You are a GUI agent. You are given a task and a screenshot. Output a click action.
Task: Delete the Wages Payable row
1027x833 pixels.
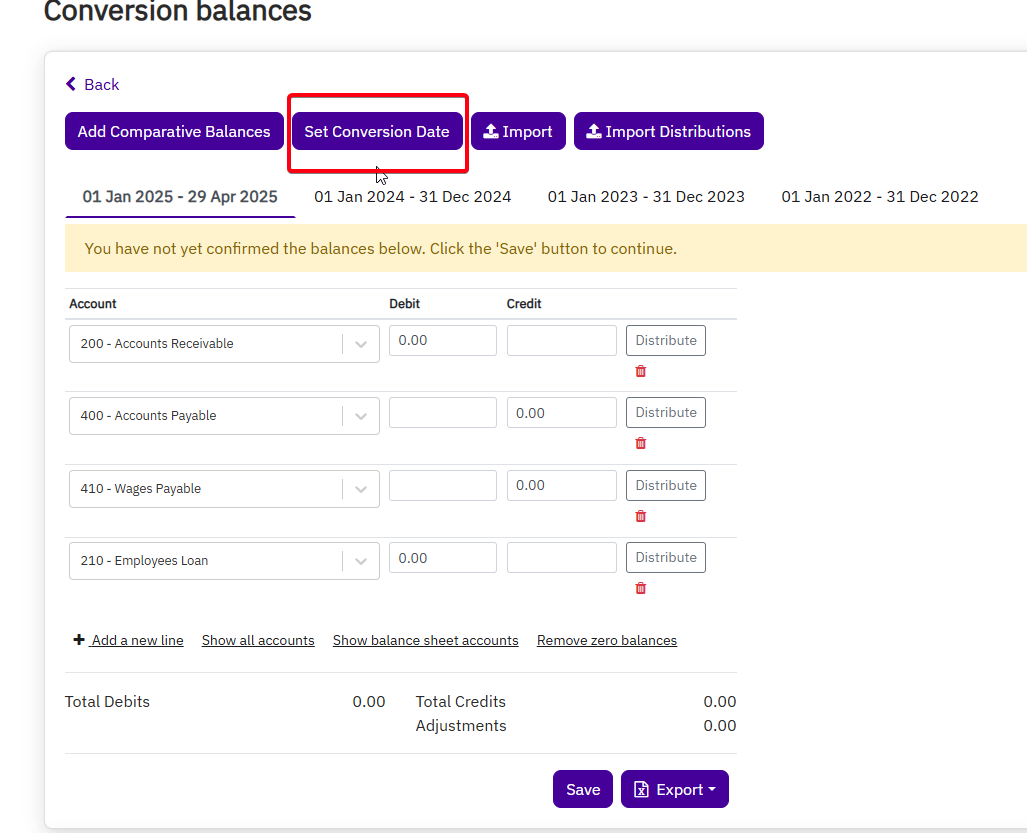640,516
